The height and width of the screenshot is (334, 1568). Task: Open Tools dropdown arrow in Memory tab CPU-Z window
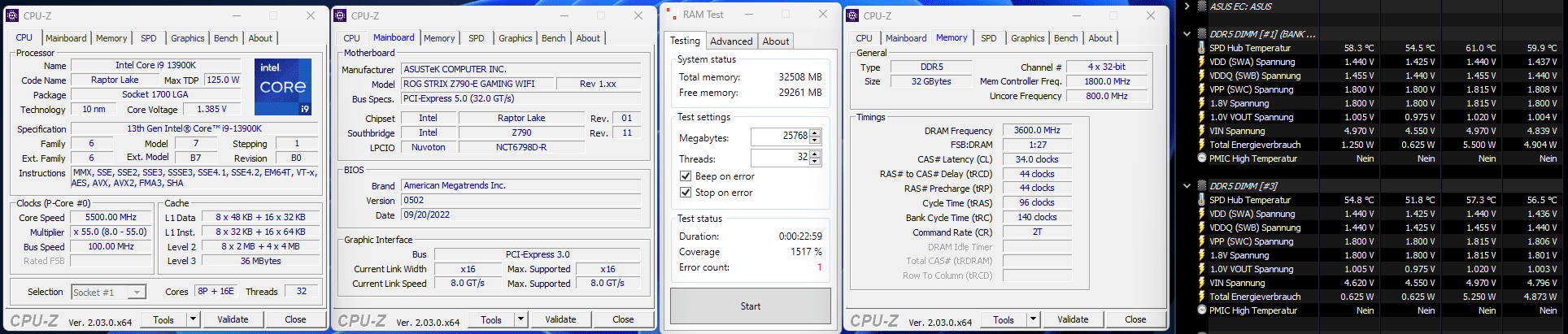point(1034,319)
